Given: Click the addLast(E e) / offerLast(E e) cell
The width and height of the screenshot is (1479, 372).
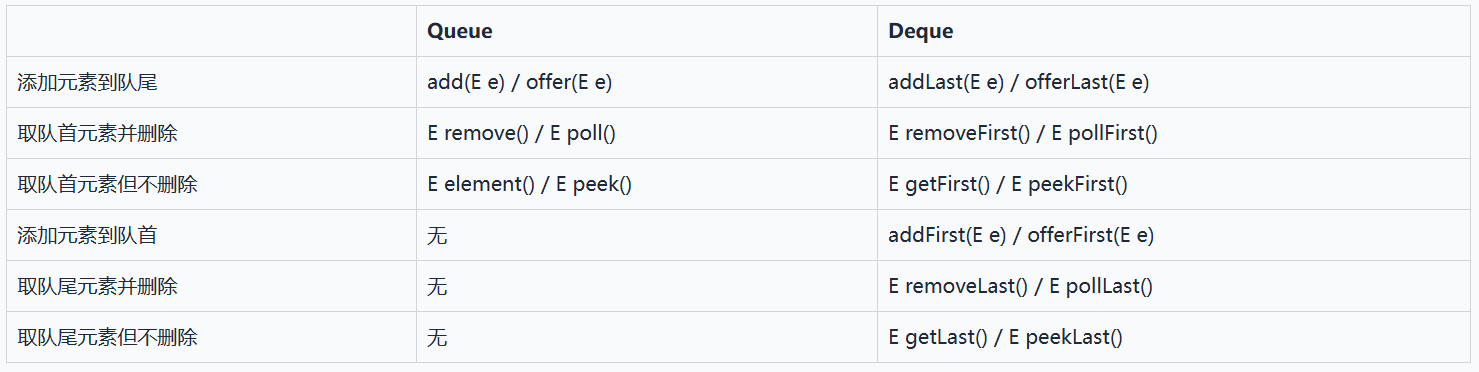Looking at the screenshot, I should tap(1174, 82).
